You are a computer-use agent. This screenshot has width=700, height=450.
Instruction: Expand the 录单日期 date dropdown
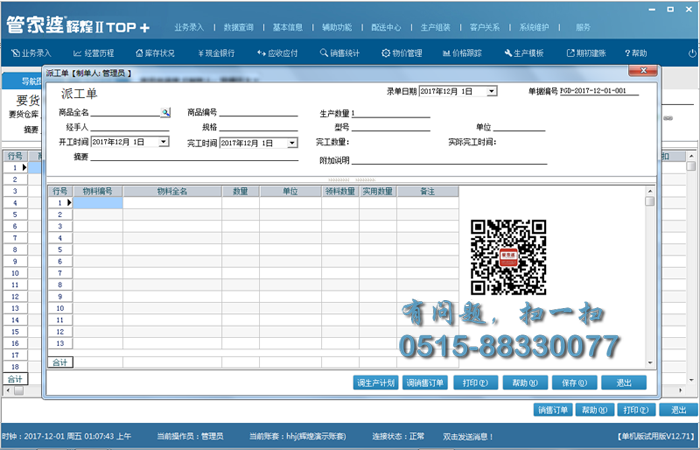pos(492,92)
